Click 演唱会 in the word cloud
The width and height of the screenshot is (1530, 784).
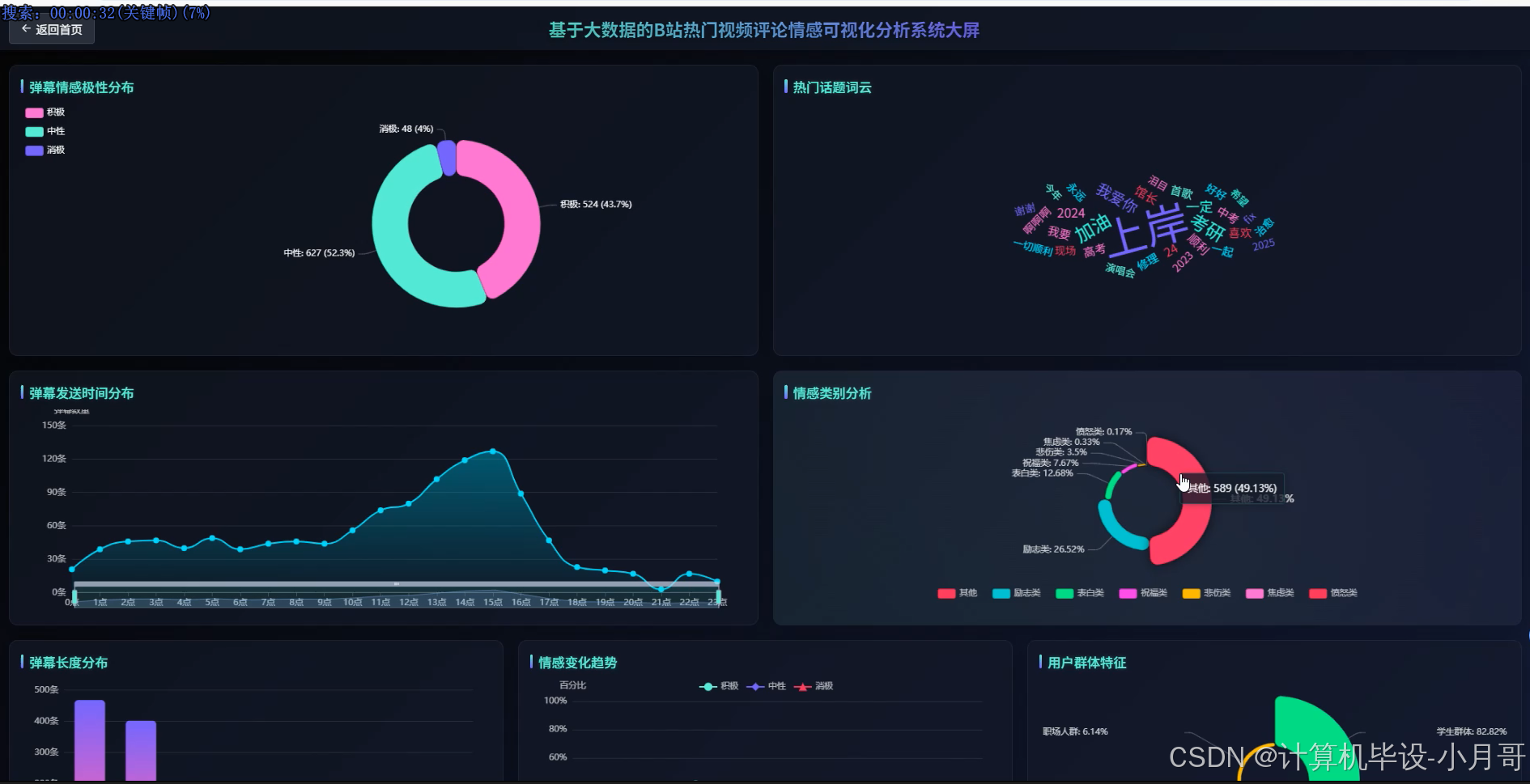coord(1120,270)
